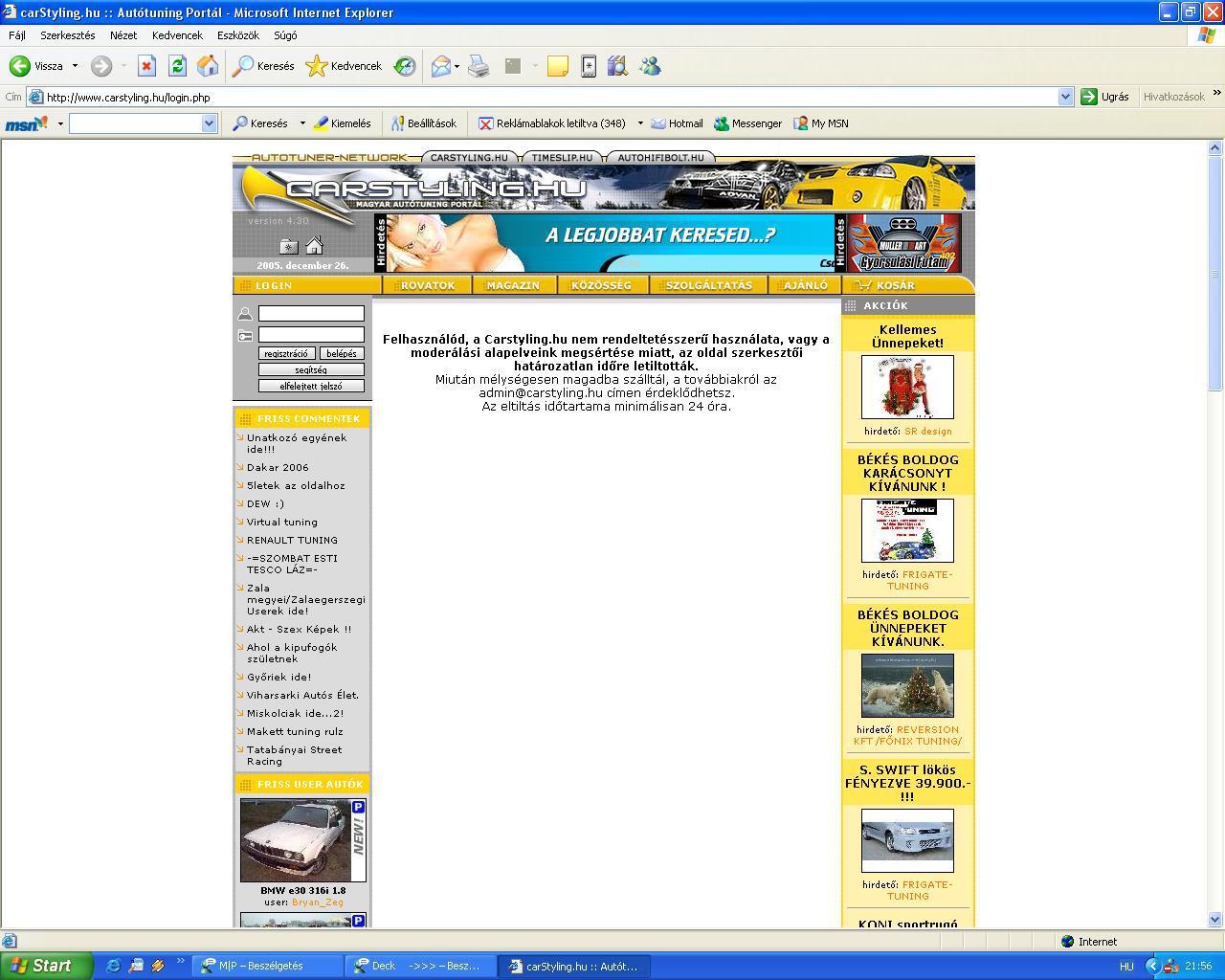Open the Súgó menu

click(285, 35)
